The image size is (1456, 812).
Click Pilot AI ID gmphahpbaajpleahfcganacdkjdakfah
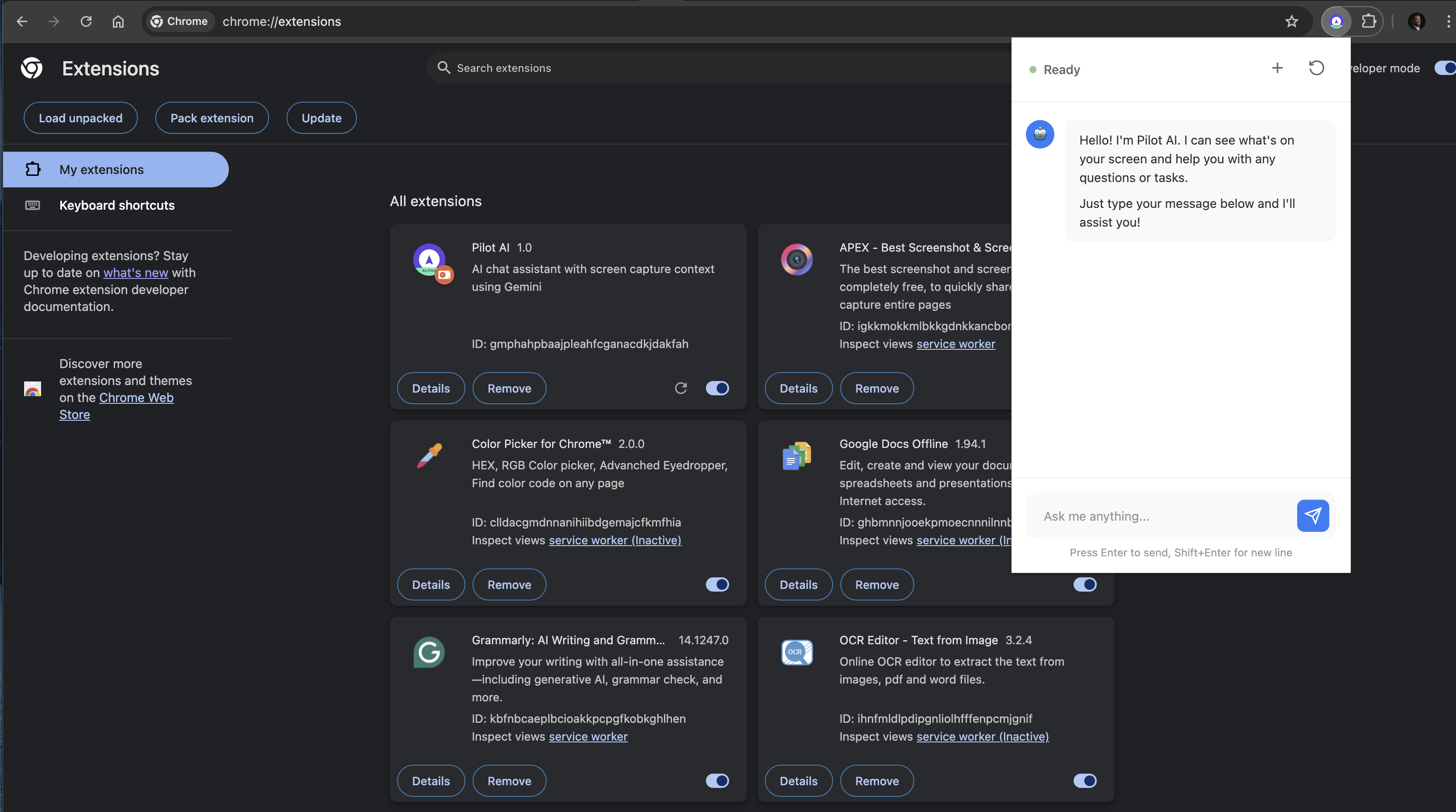click(x=580, y=344)
